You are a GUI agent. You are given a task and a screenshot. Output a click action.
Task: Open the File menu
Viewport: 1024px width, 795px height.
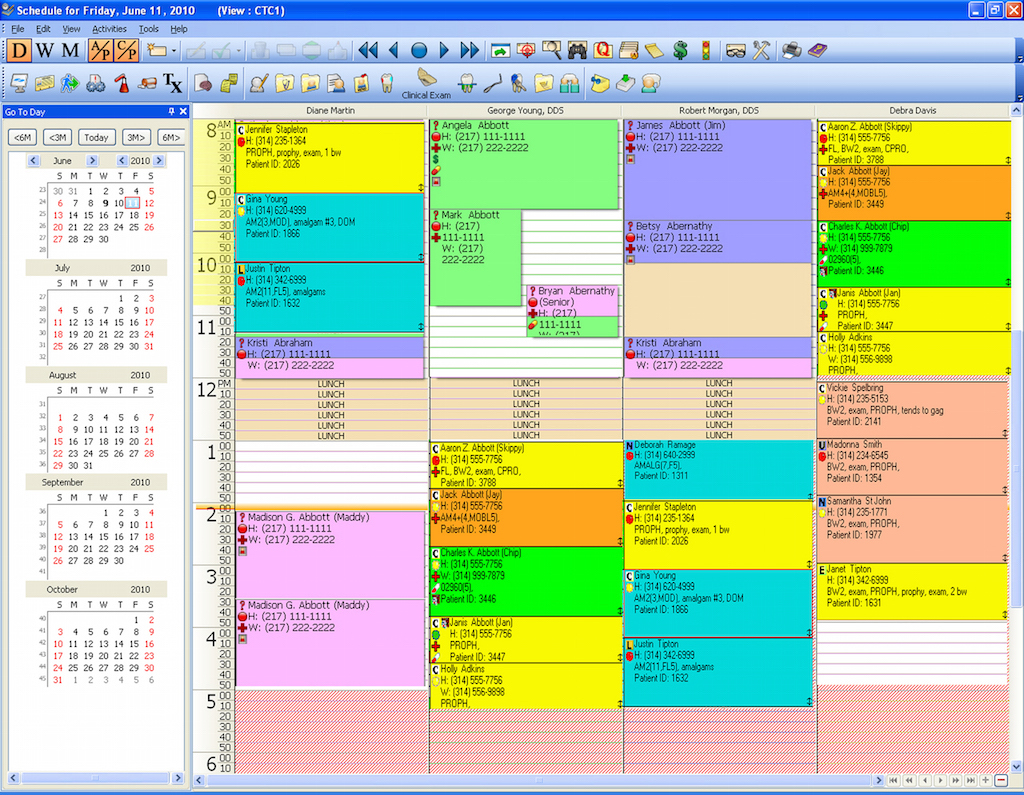[18, 29]
